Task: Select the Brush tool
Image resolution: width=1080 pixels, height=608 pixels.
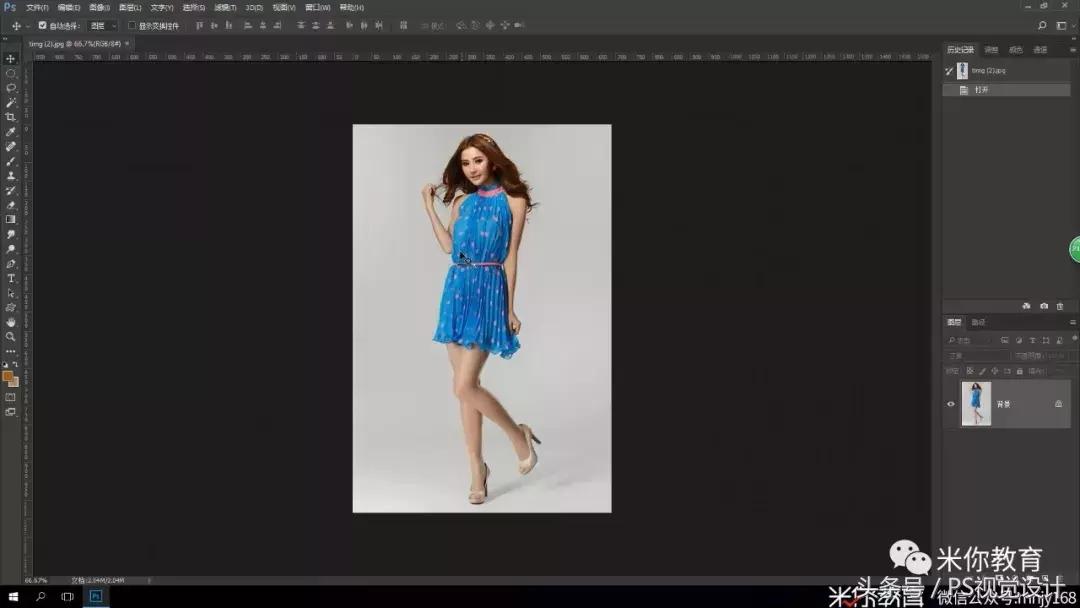Action: (x=11, y=161)
